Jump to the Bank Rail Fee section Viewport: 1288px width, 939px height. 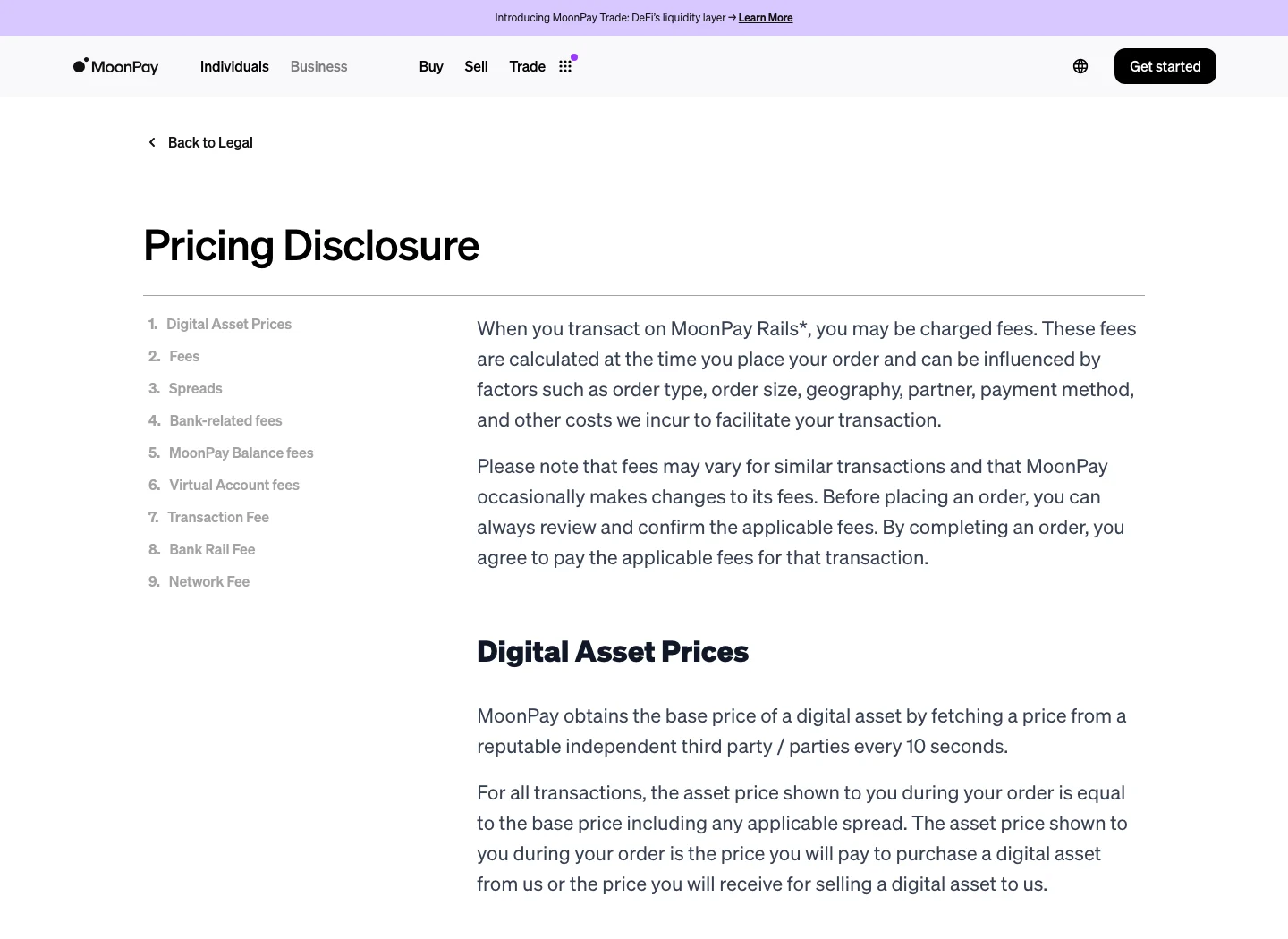(212, 549)
